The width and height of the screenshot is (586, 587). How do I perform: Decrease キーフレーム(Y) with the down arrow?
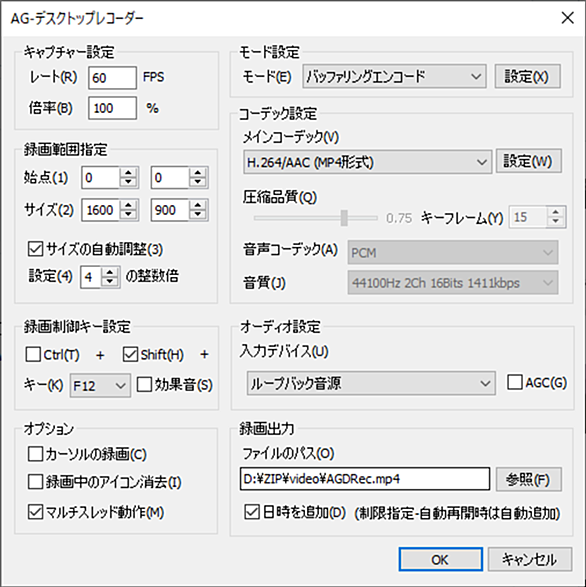click(x=556, y=222)
